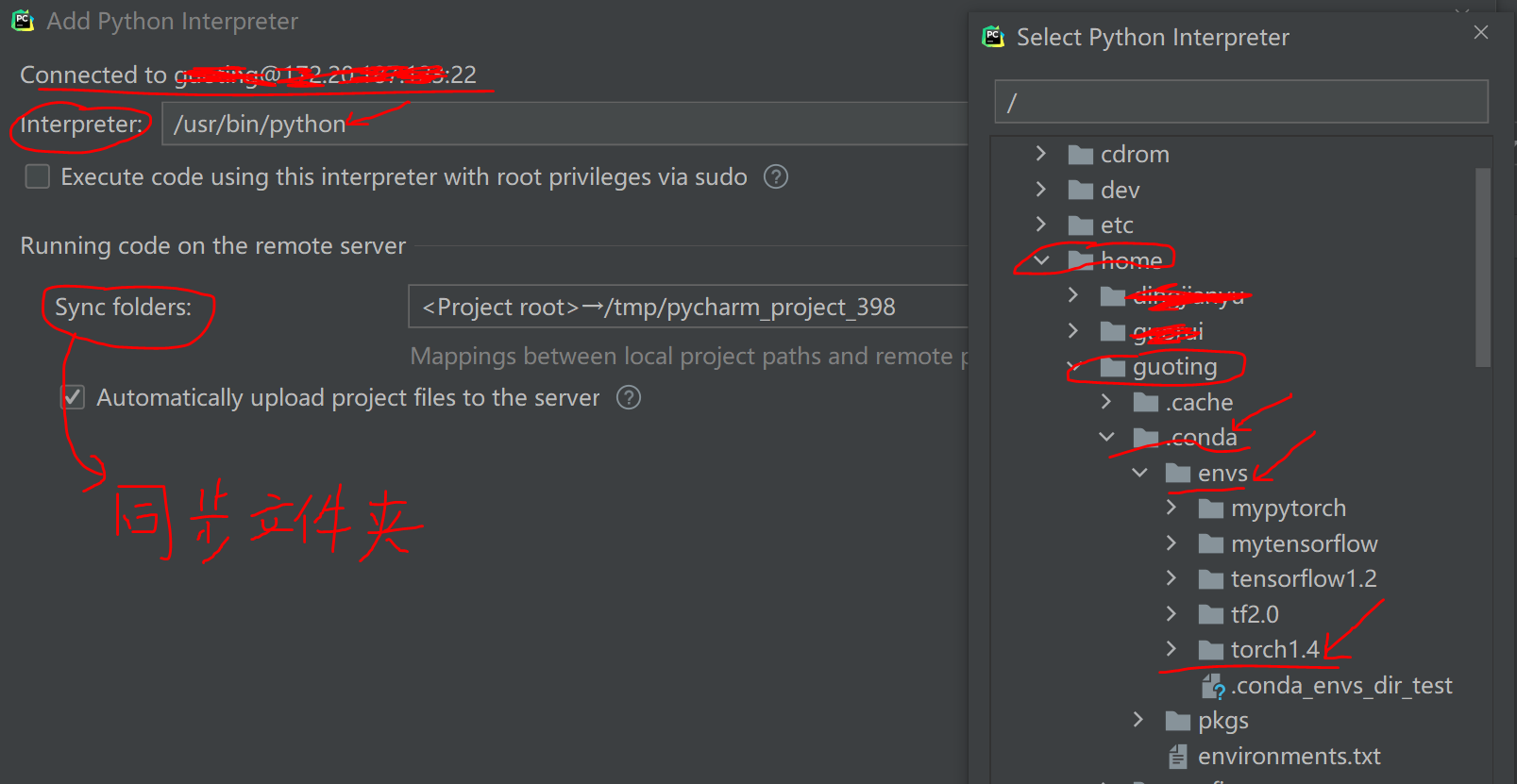Open help for sudo privileges option

(776, 176)
